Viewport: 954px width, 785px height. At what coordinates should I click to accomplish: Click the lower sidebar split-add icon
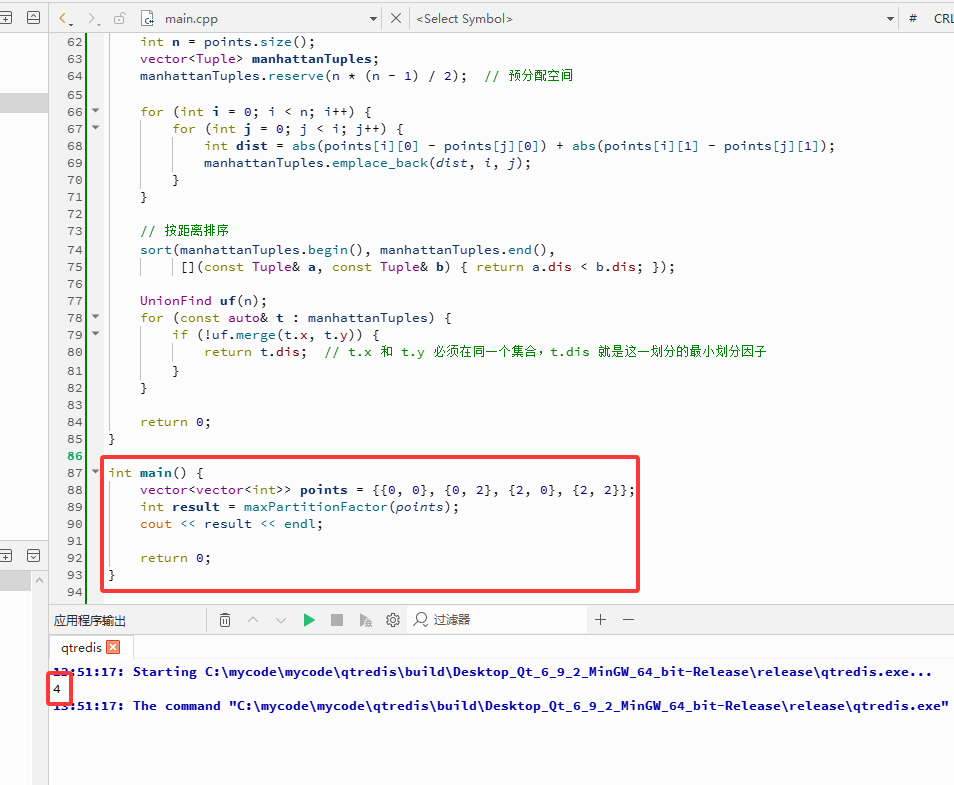pos(6,556)
